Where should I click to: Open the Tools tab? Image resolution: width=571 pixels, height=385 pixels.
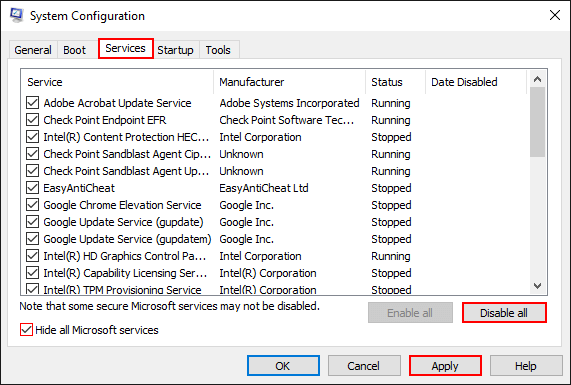coord(218,50)
